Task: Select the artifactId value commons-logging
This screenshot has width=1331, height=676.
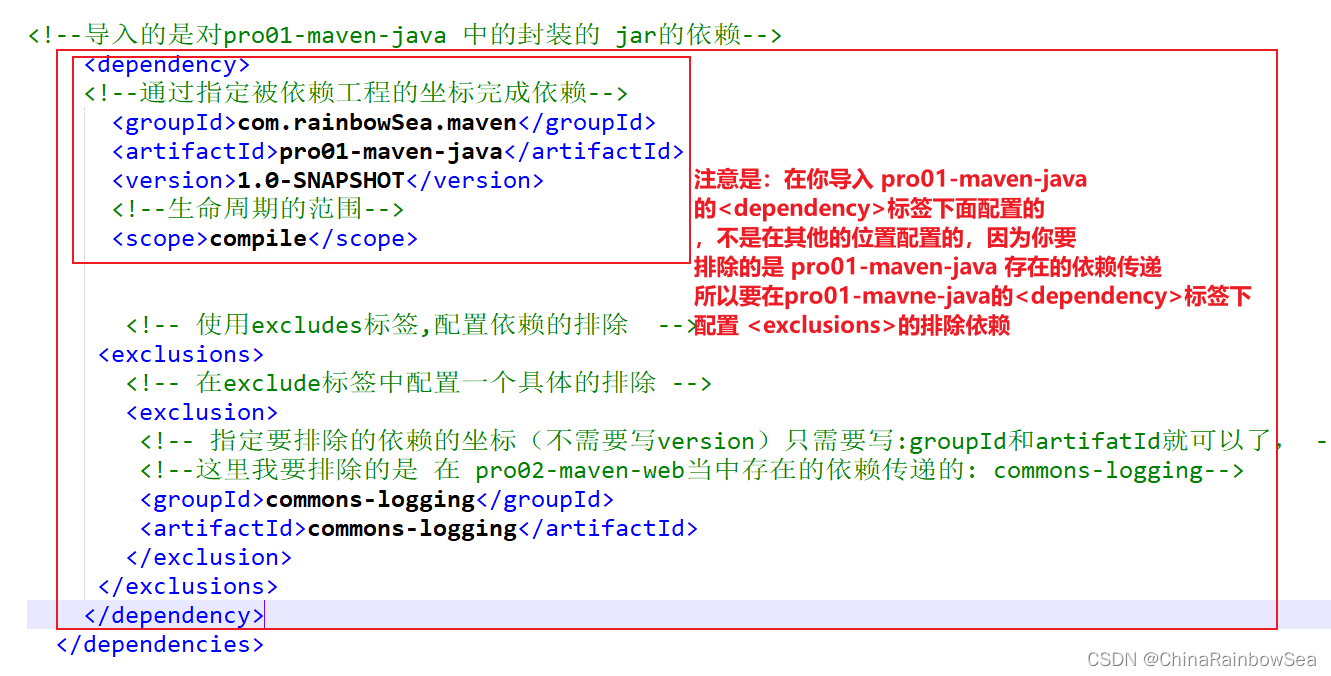Action: pyautogui.click(x=412, y=529)
